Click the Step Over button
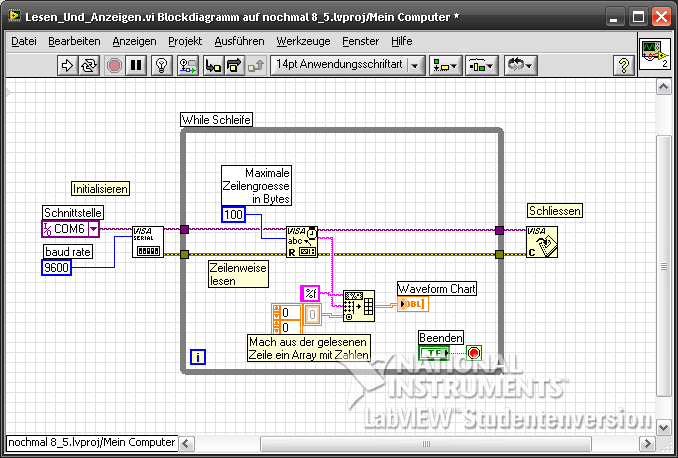The height and width of the screenshot is (458, 678). click(234, 66)
